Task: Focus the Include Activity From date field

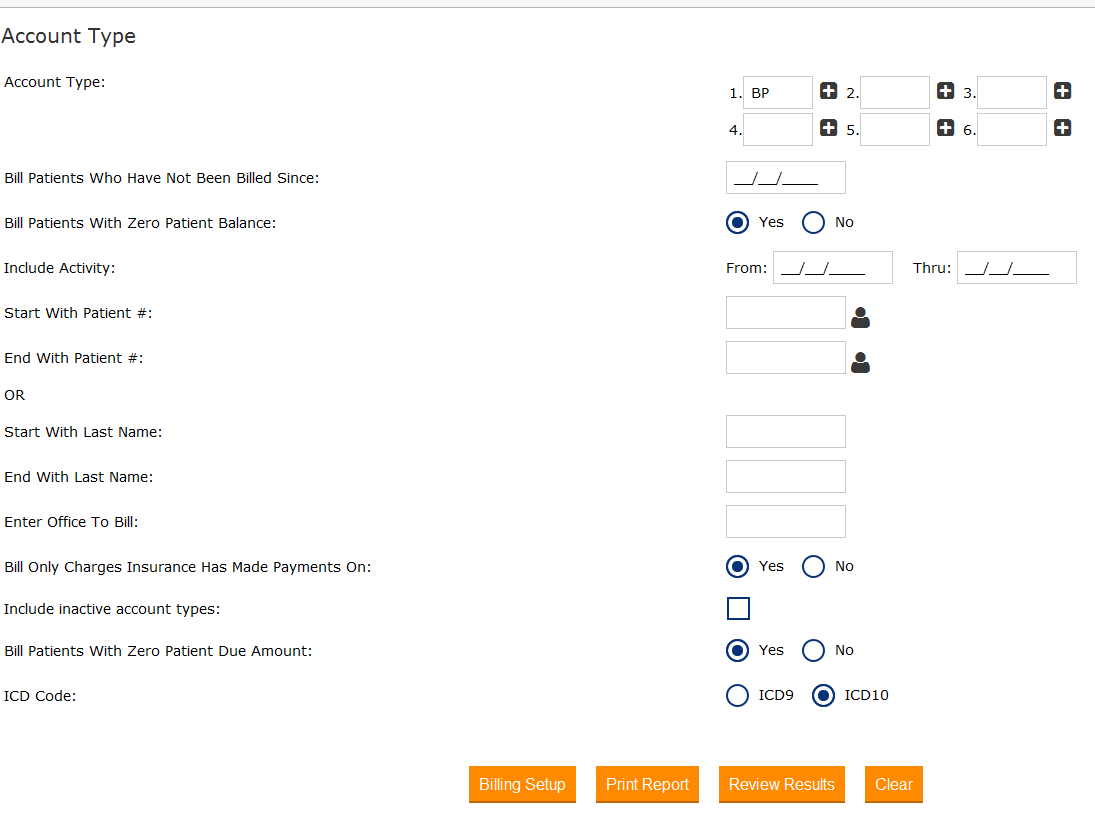Action: pyautogui.click(x=832, y=268)
